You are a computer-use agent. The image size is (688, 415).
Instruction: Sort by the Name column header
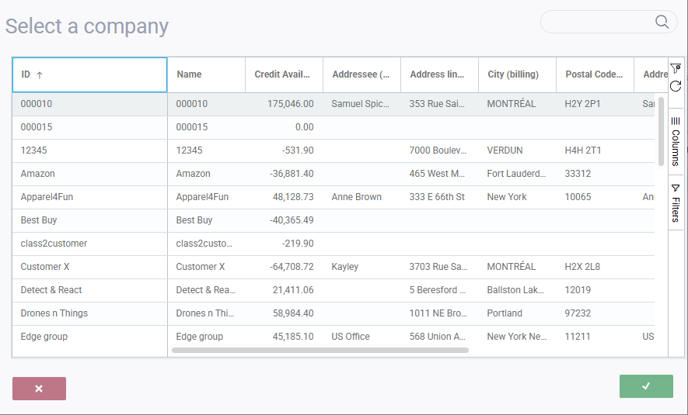click(206, 75)
